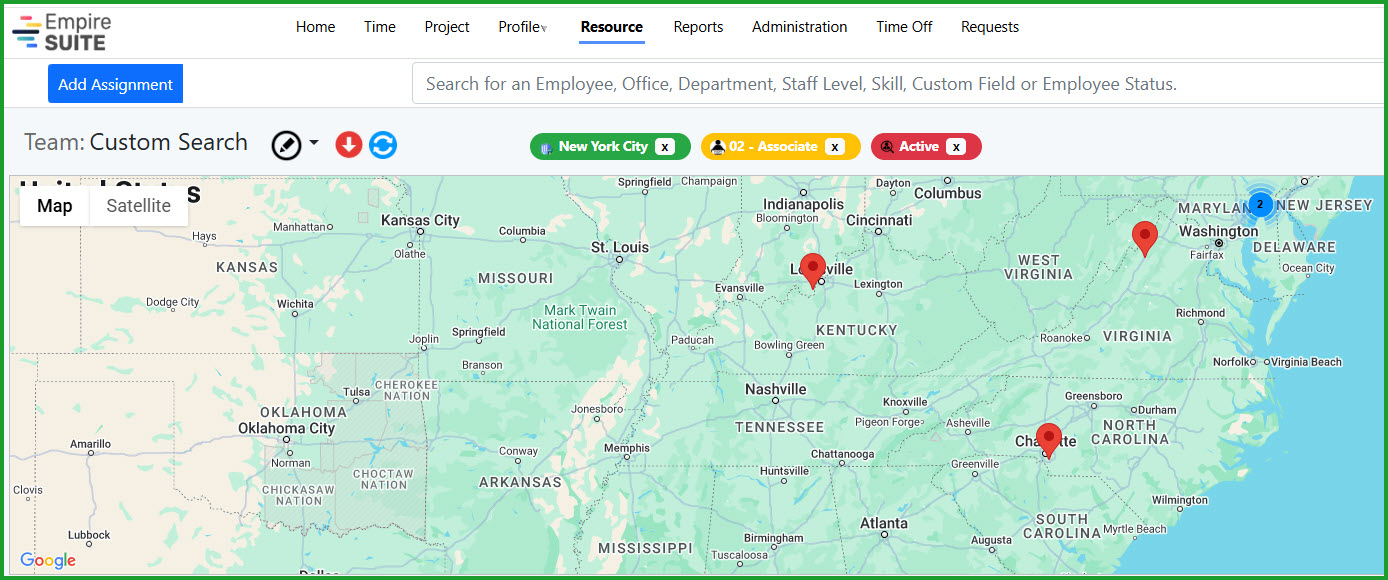
Task: Click the Google logo on the map
Action: click(48, 561)
